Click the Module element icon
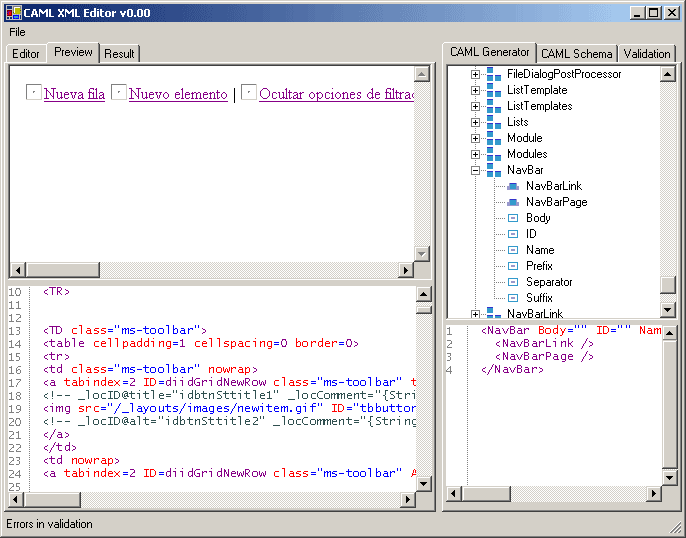 494,138
